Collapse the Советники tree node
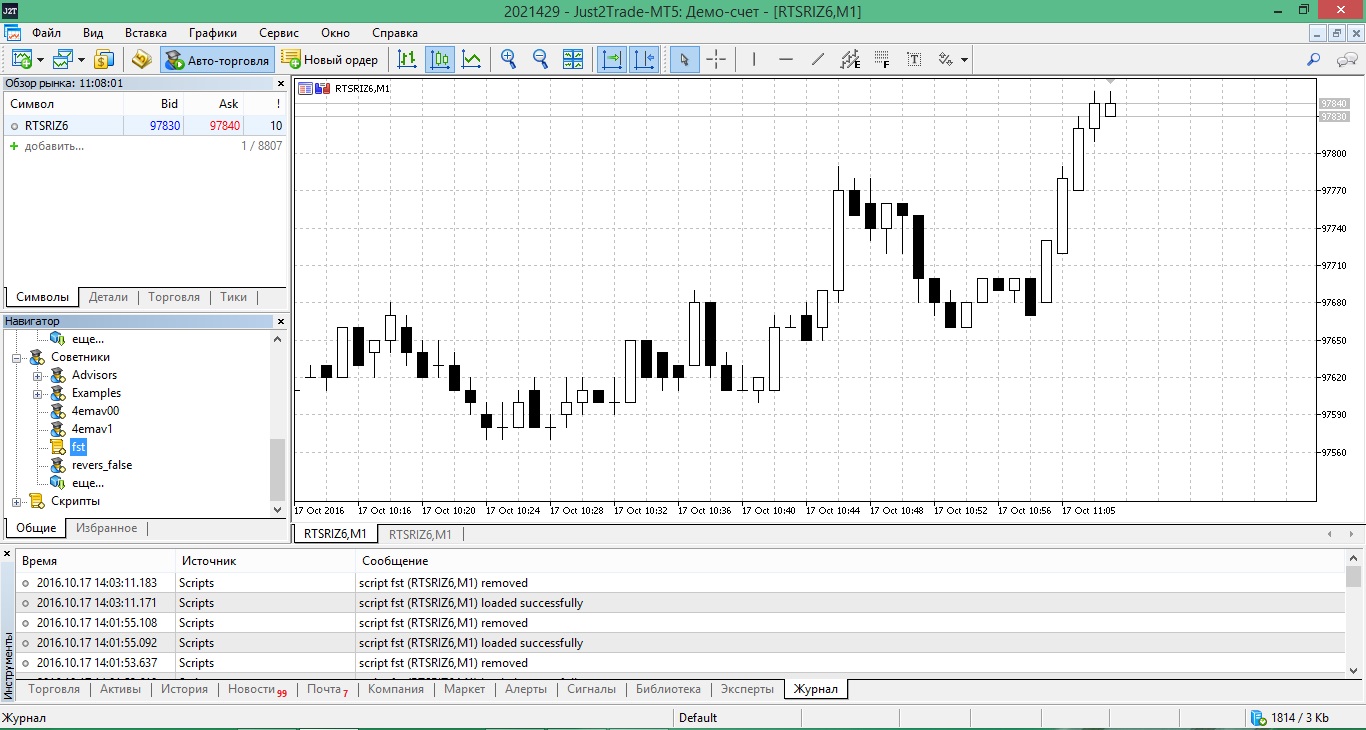Screen dimensions: 1366x730 [16, 357]
